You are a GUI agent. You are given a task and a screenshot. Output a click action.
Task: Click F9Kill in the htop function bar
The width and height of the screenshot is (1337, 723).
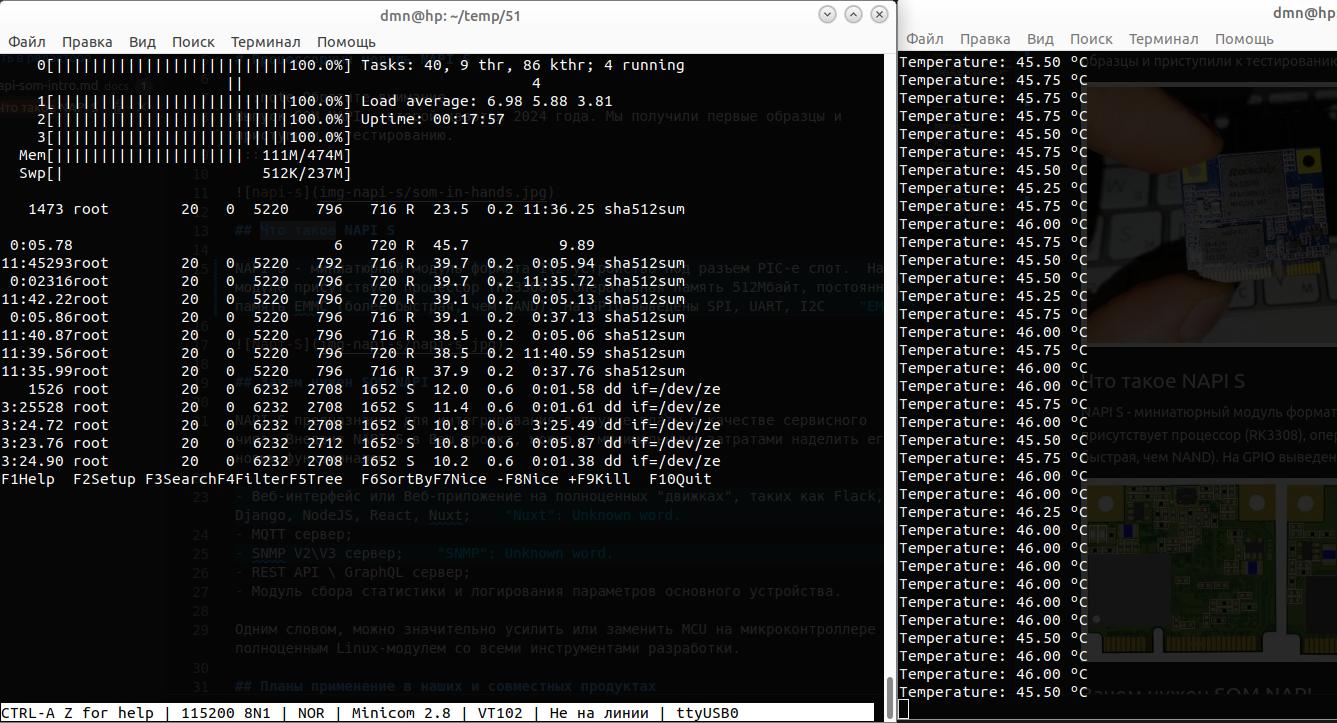pos(603,479)
